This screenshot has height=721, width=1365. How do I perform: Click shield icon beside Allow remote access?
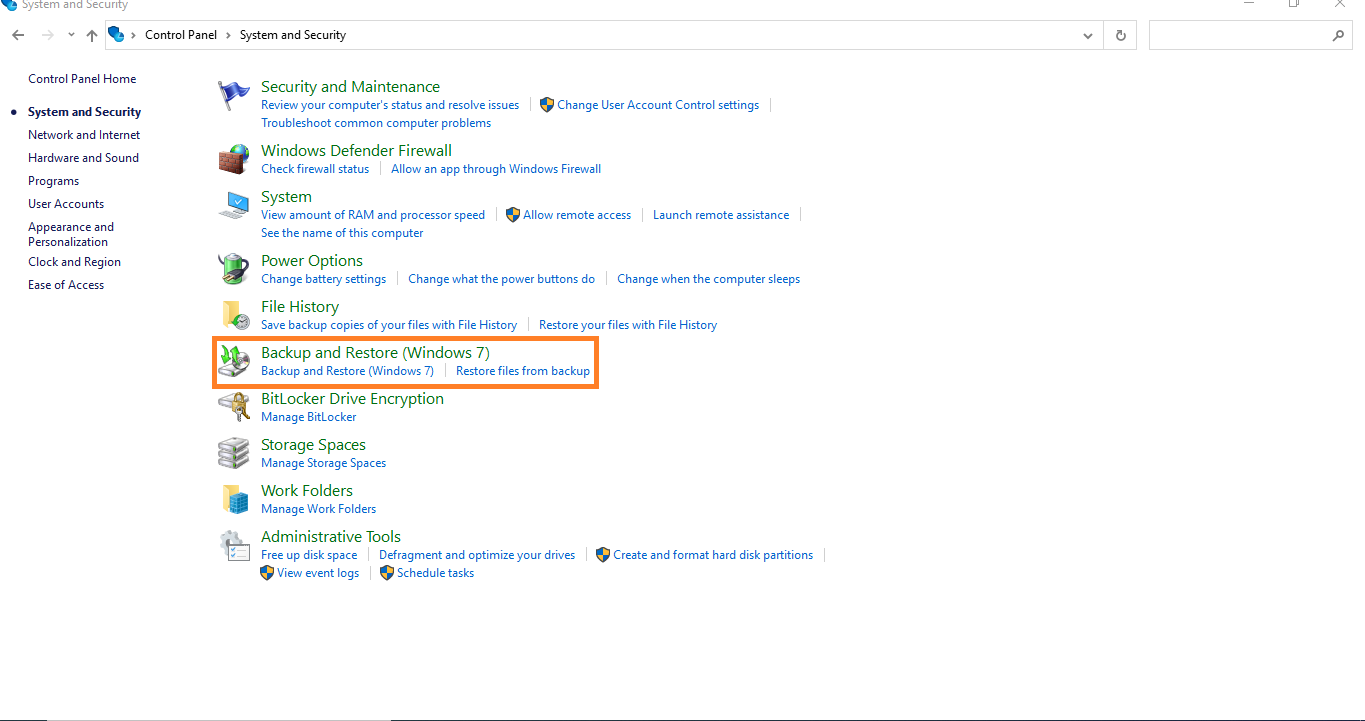click(512, 215)
